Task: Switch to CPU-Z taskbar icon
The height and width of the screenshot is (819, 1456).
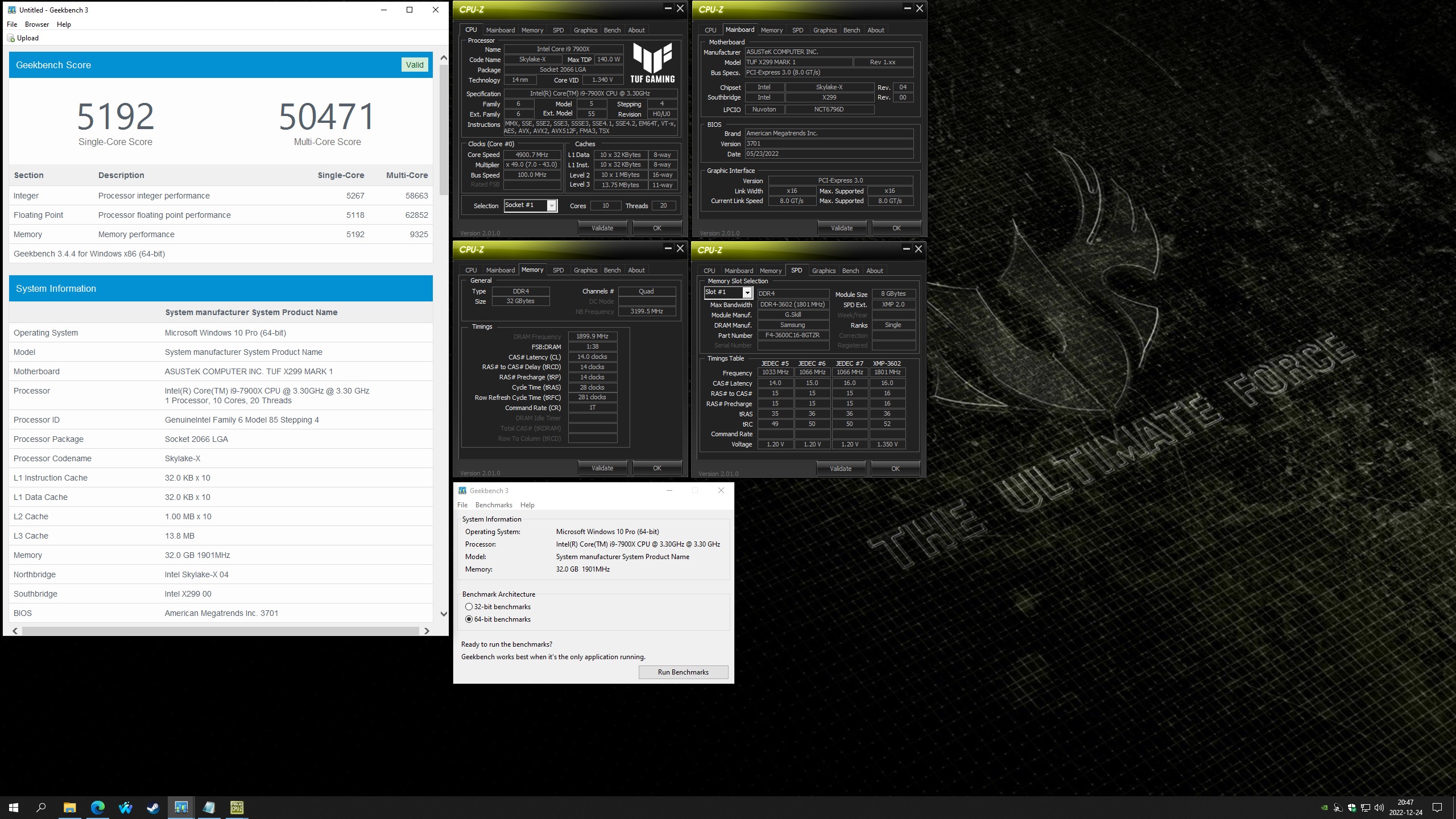Action: coord(237,807)
